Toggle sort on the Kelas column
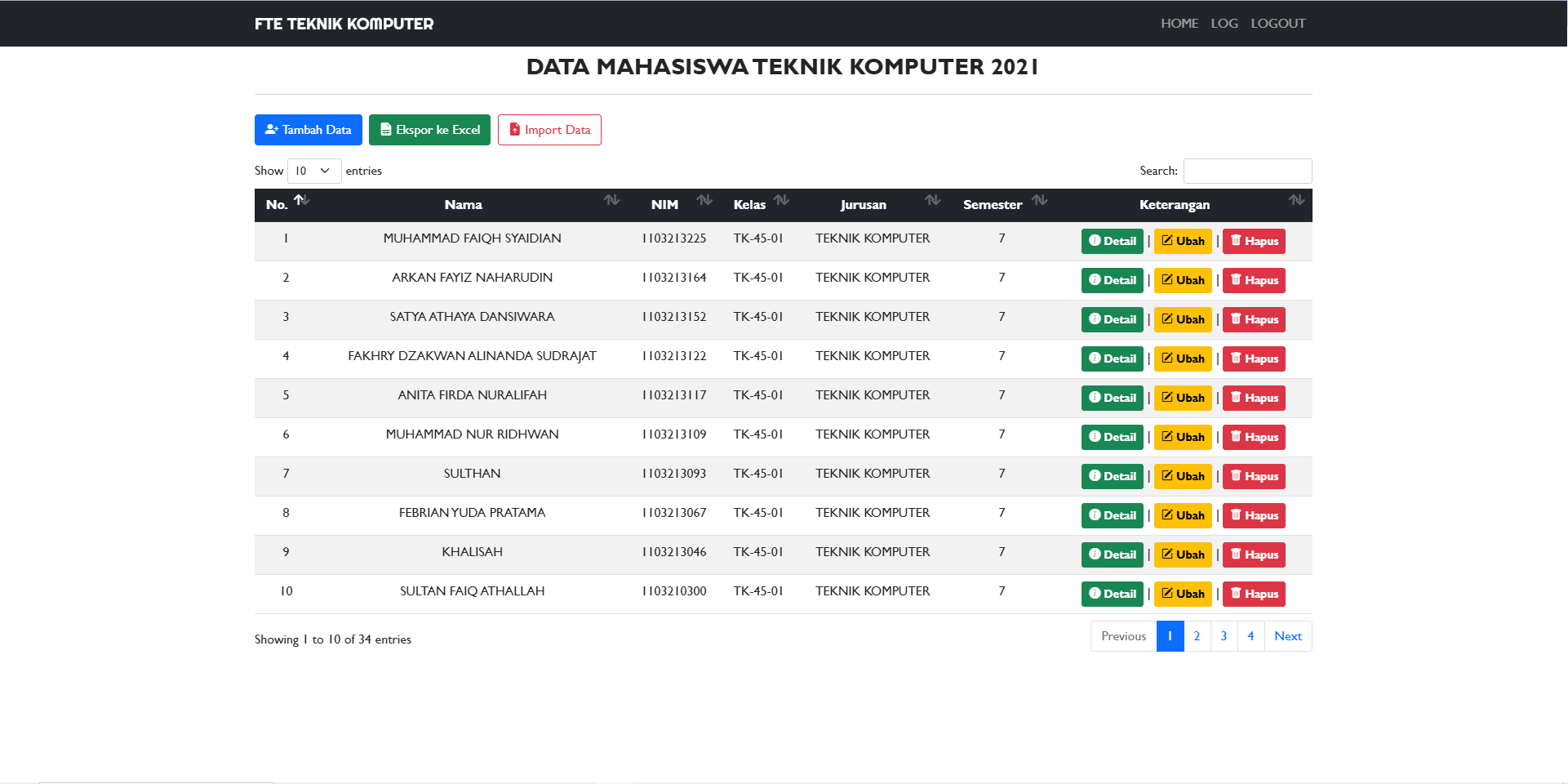This screenshot has width=1568, height=784. 781,201
